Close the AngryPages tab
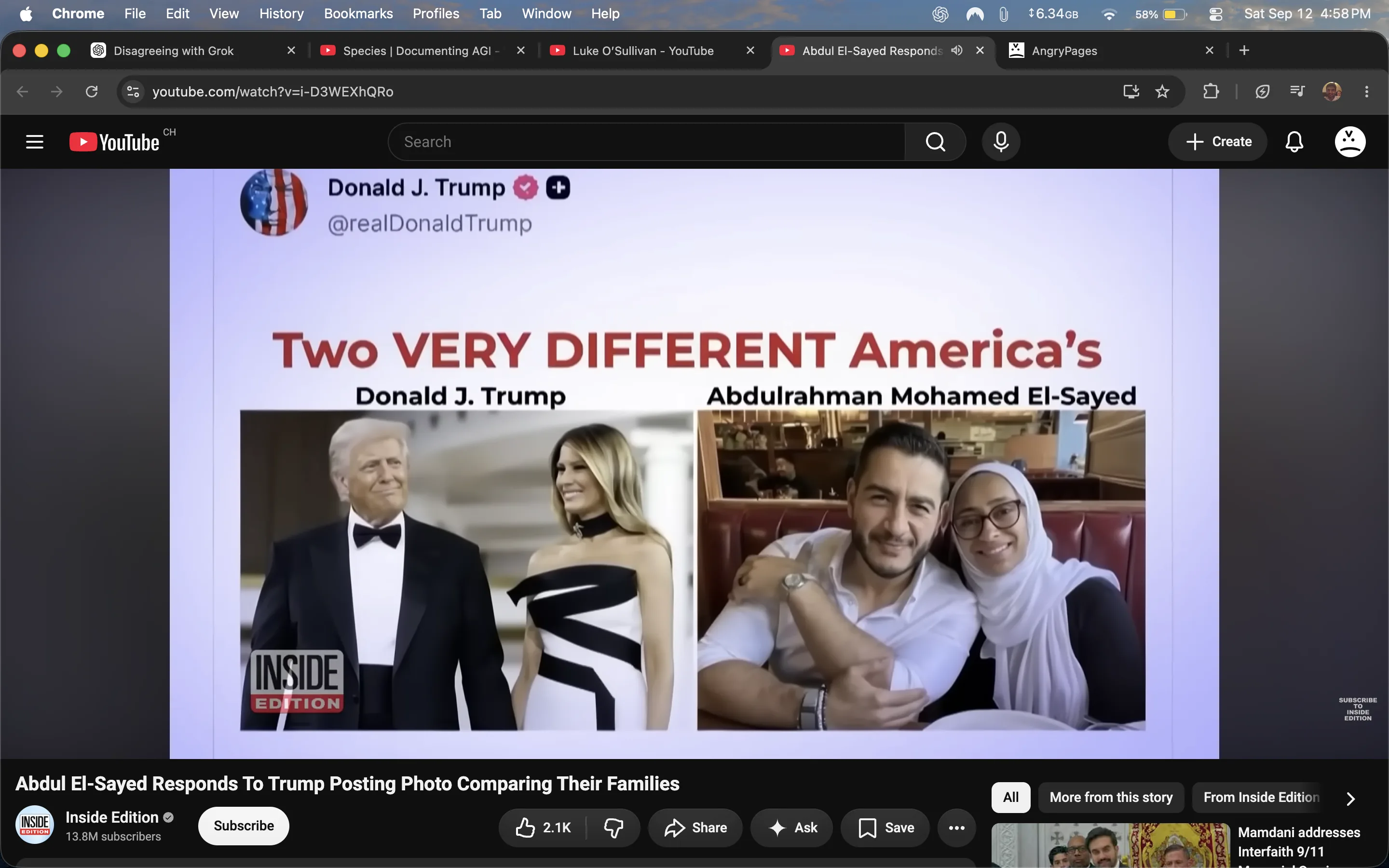 (x=1210, y=51)
